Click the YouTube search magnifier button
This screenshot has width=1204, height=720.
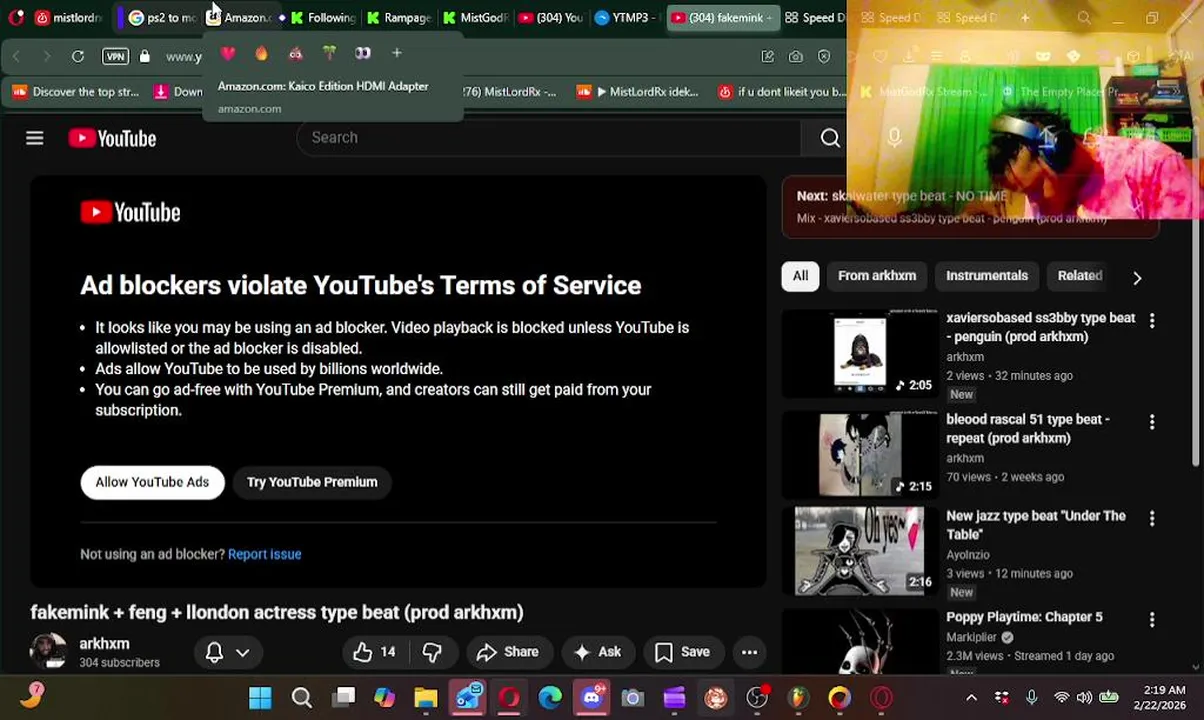[830, 138]
